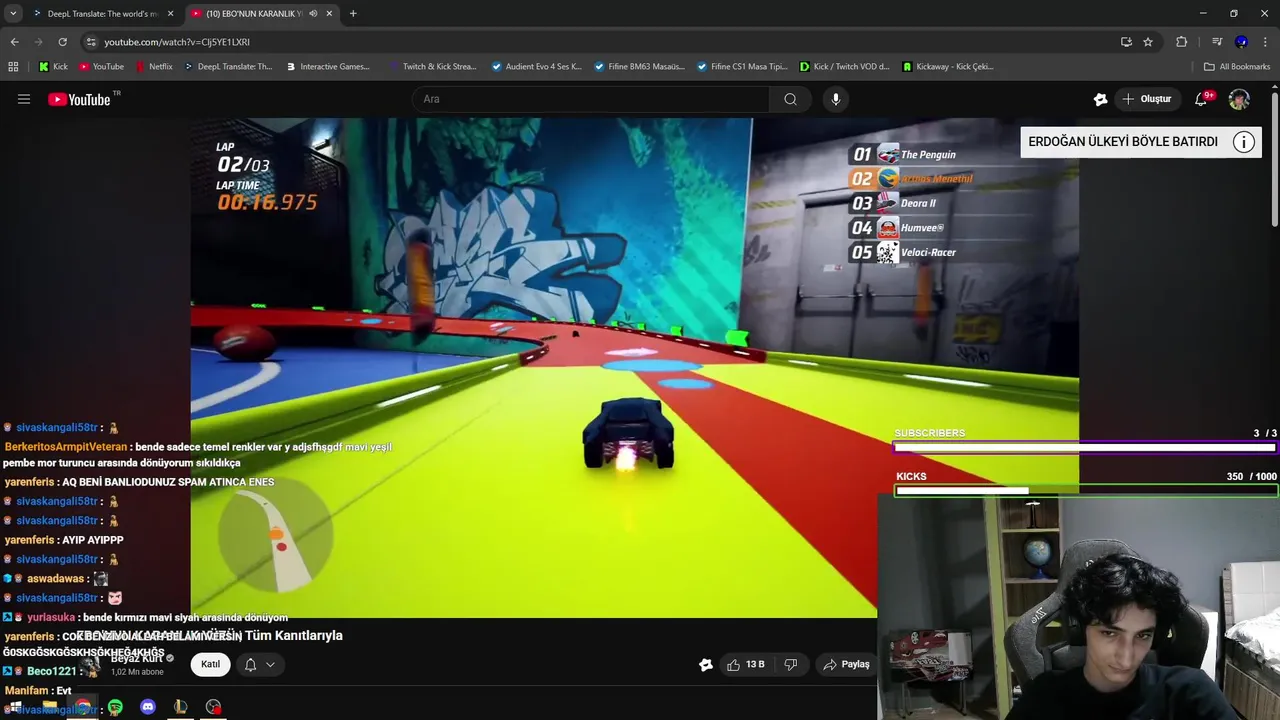Expand the All Bookmarks folder

(1237, 67)
